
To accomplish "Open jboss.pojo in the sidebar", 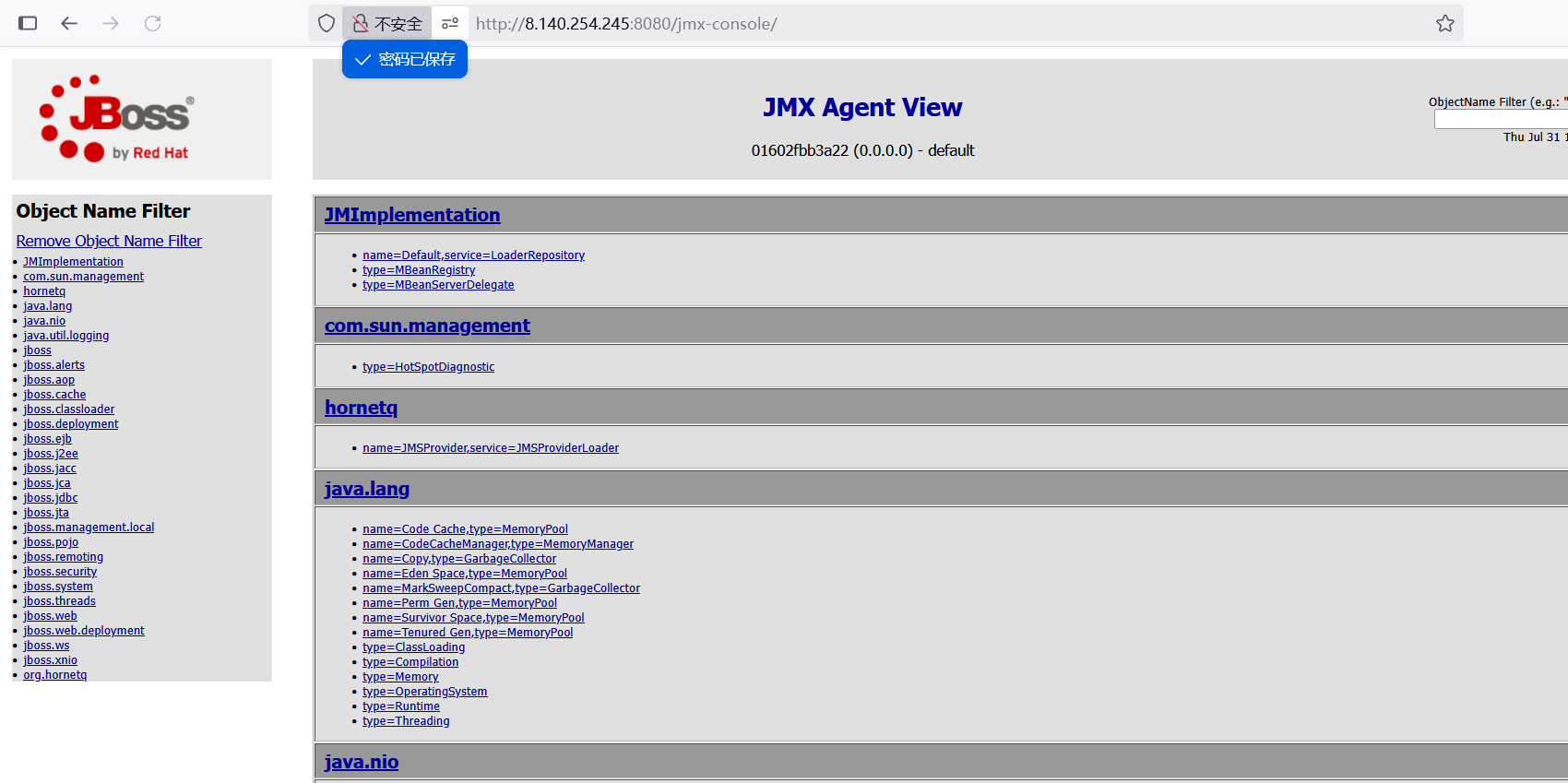I will click(51, 542).
